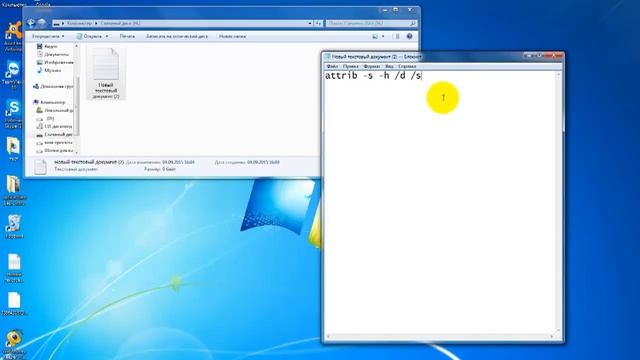Open the dropdown arrow next to Открыть
This screenshot has height=360, width=640.
[107, 36]
